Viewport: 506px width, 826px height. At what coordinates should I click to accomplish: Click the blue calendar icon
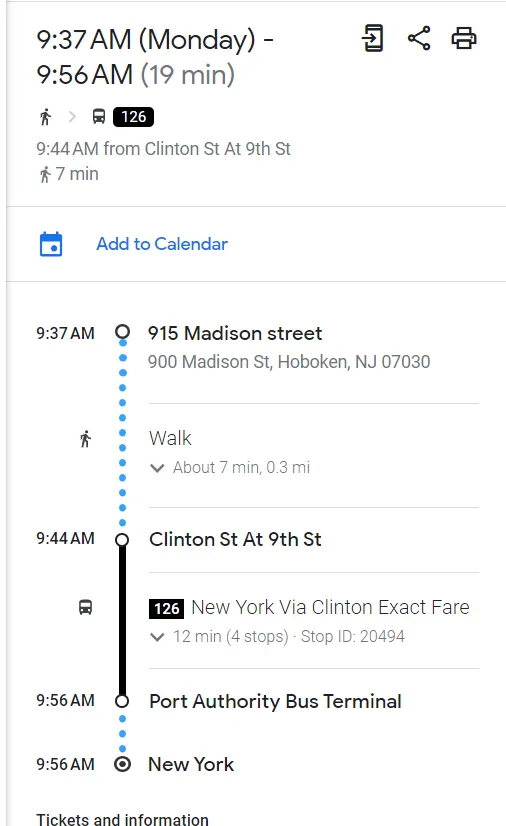tap(51, 244)
